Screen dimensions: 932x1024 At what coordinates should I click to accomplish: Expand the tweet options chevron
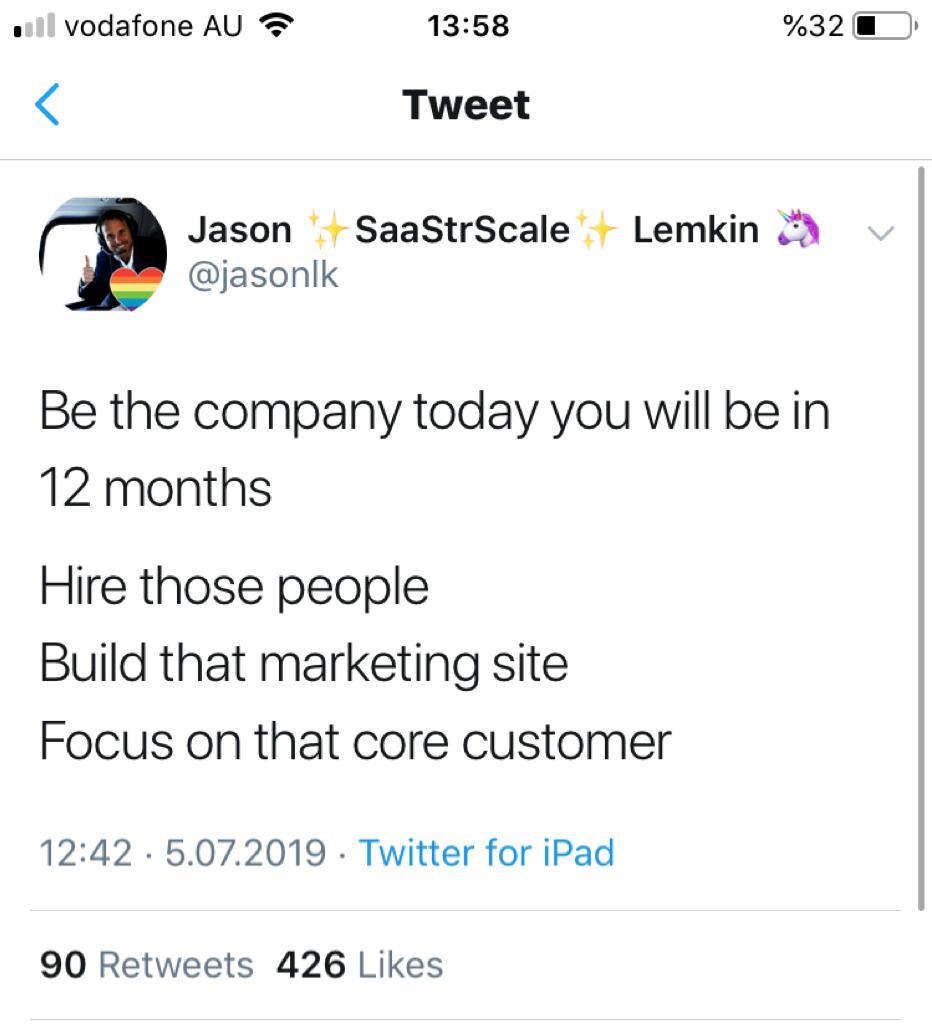click(x=879, y=233)
